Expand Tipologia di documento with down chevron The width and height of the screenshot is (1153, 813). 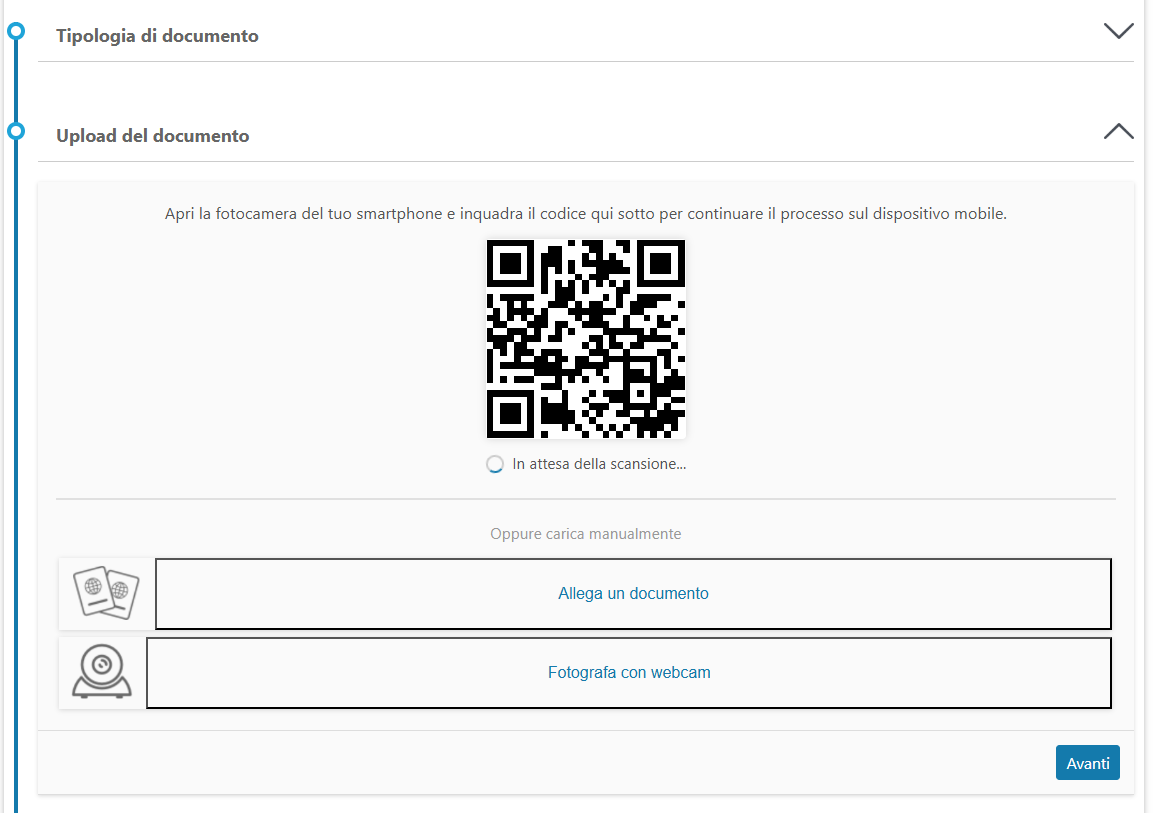click(1118, 31)
